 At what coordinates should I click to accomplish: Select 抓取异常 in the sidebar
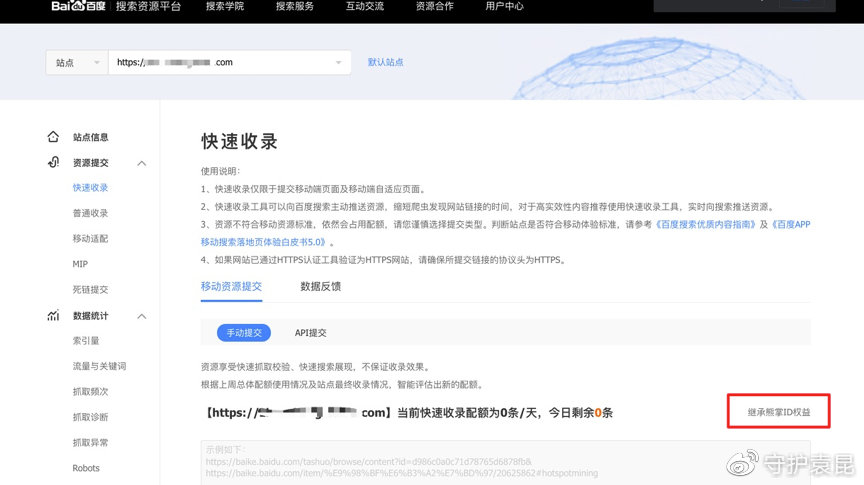click(x=90, y=442)
